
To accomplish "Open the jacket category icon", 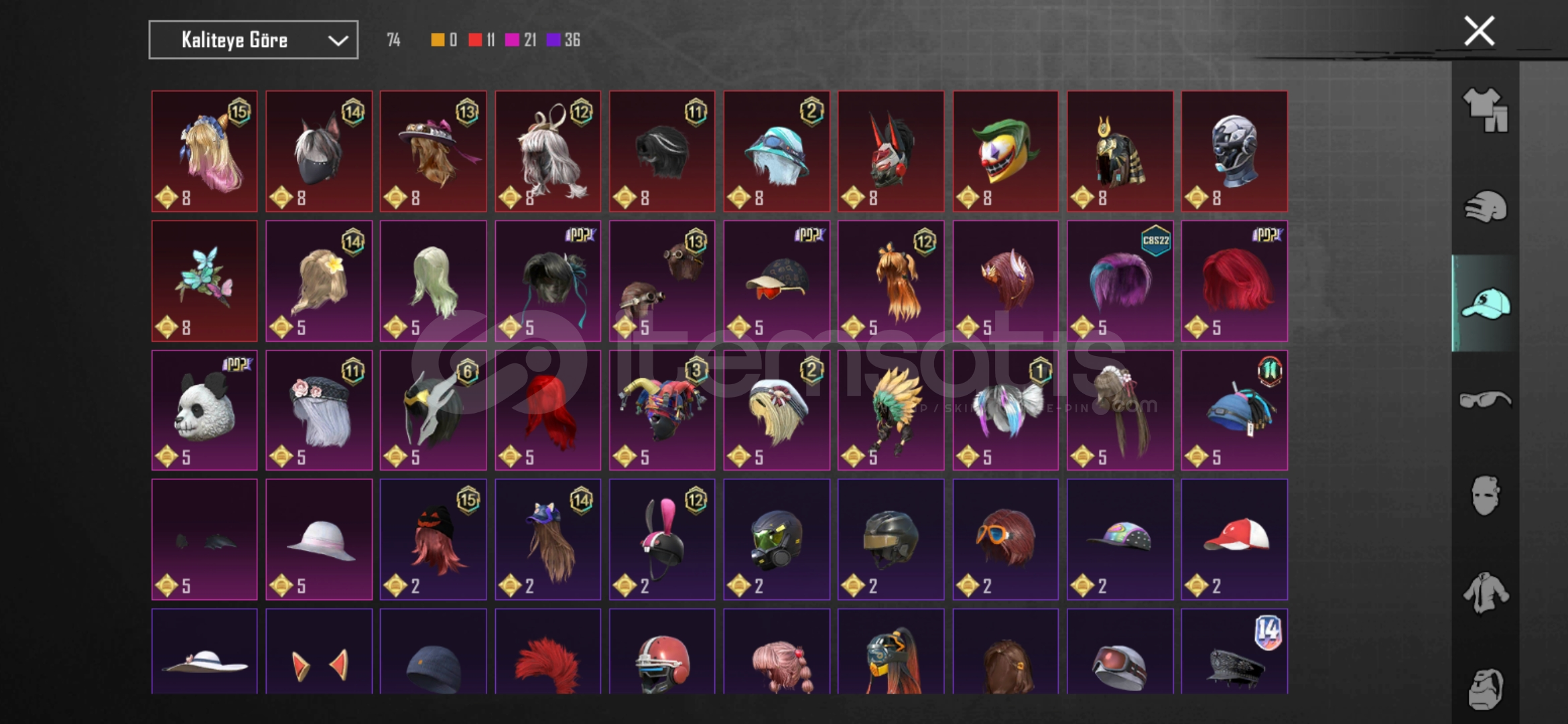I will pos(1485,593).
